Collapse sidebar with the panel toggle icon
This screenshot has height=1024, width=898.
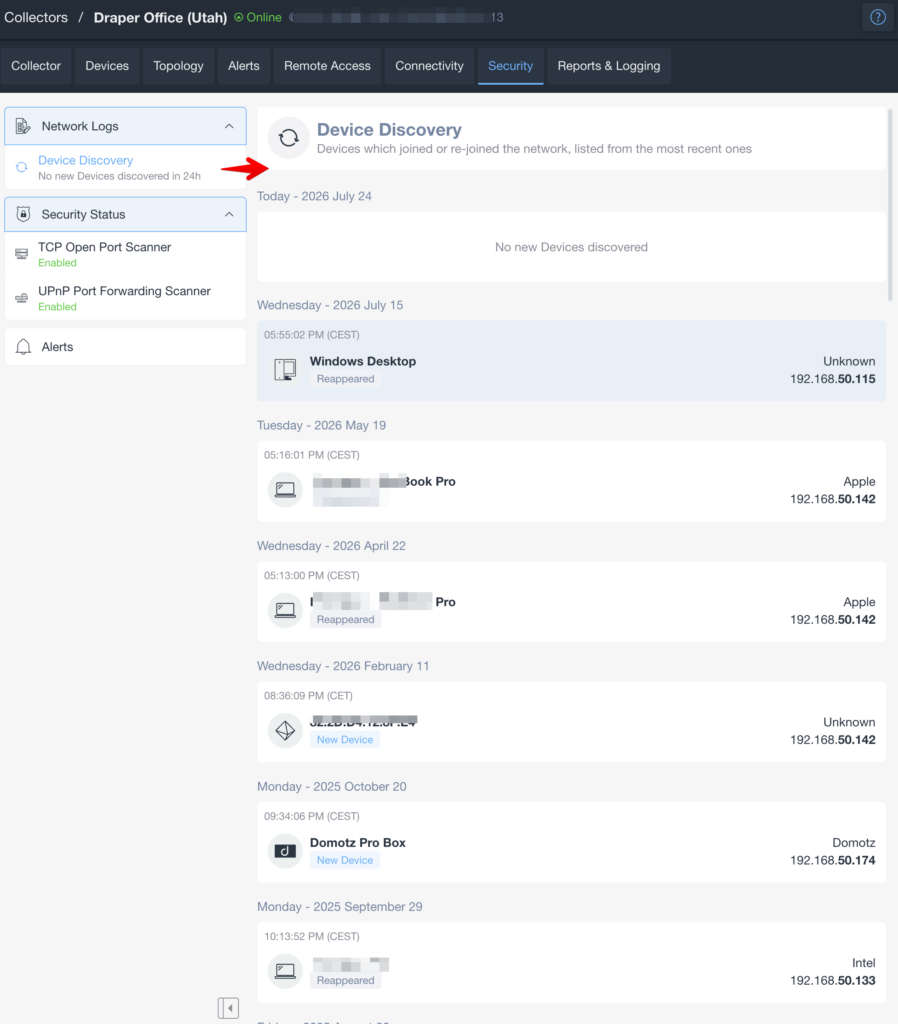pyautogui.click(x=229, y=1008)
